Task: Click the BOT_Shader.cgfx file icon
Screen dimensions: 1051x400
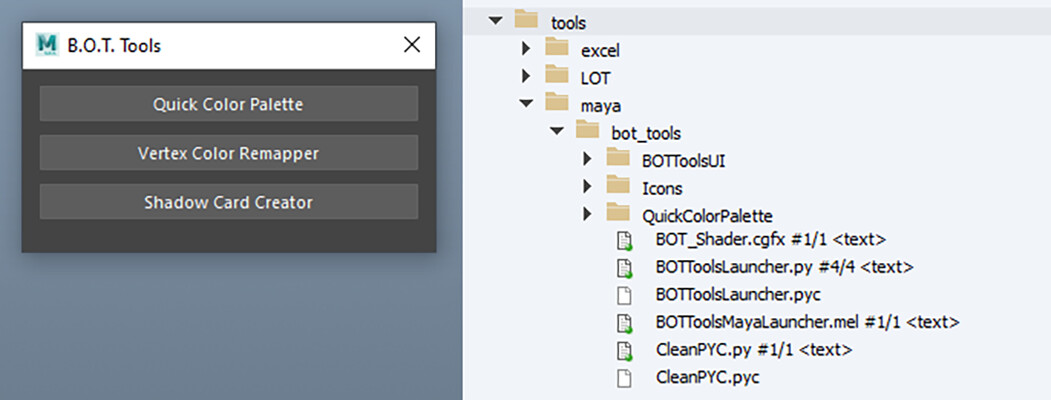Action: 625,240
